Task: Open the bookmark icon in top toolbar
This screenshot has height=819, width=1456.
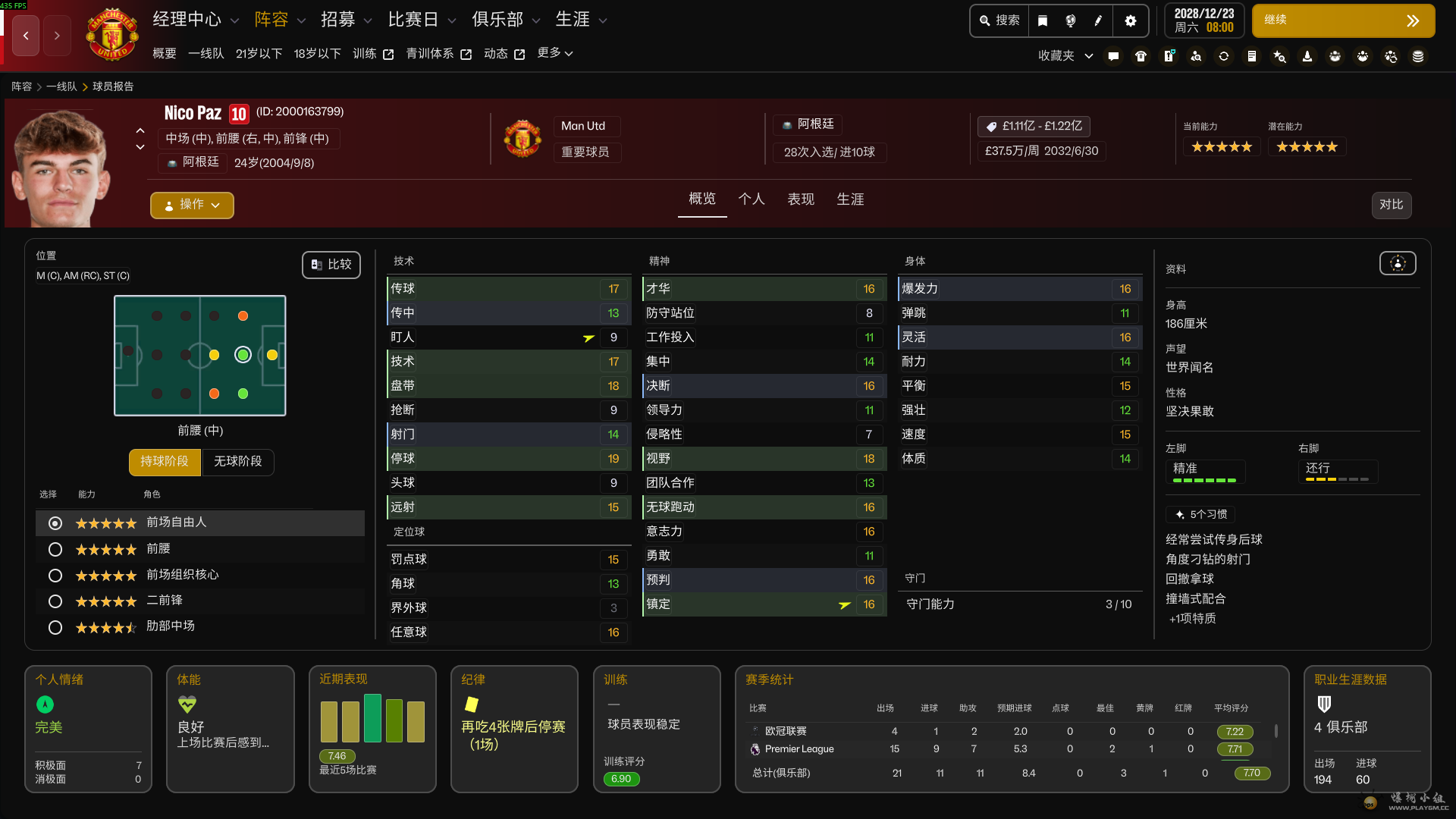Action: pyautogui.click(x=1043, y=20)
